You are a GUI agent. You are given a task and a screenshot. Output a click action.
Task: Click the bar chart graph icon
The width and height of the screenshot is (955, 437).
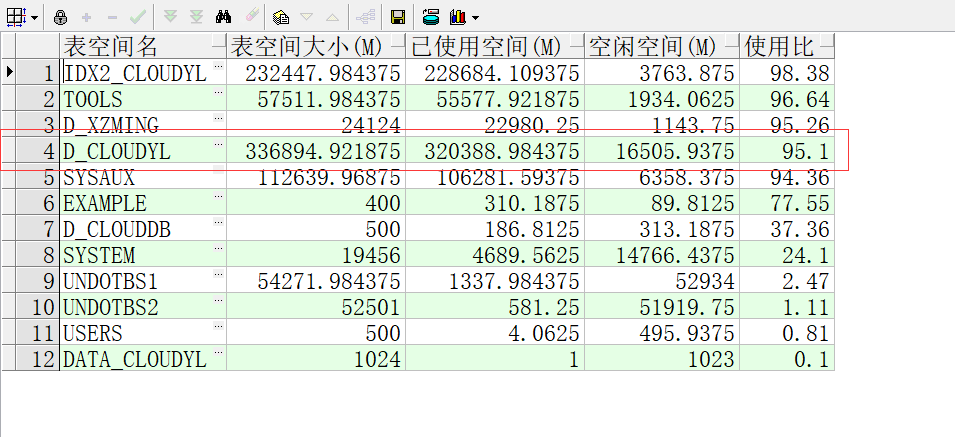(457, 17)
